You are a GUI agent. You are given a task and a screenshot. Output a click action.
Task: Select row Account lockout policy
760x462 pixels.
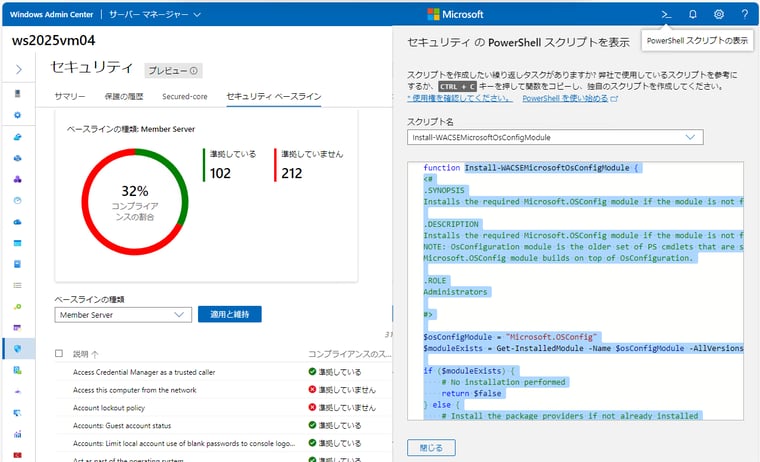223,408
